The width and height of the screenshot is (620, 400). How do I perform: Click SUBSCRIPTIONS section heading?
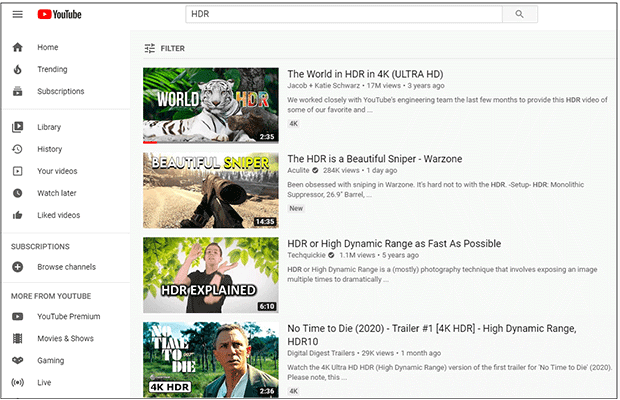coord(40,247)
